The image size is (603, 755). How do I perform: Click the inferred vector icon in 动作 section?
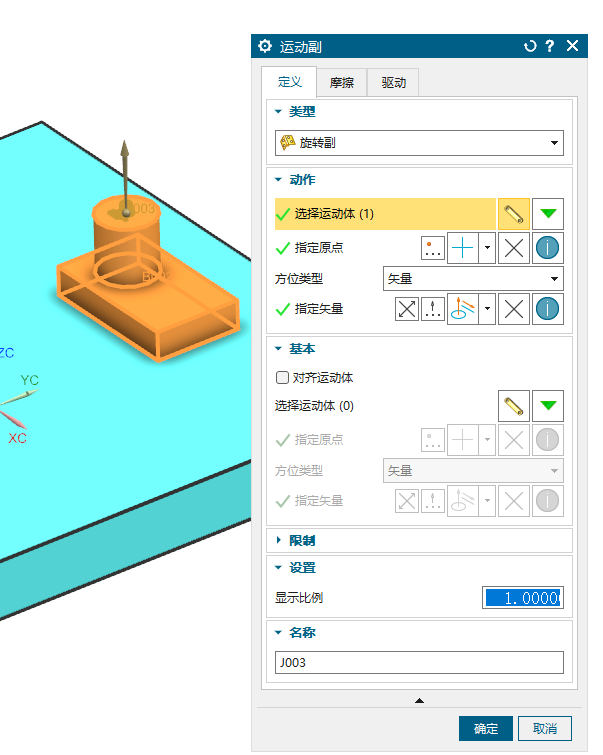click(x=462, y=309)
